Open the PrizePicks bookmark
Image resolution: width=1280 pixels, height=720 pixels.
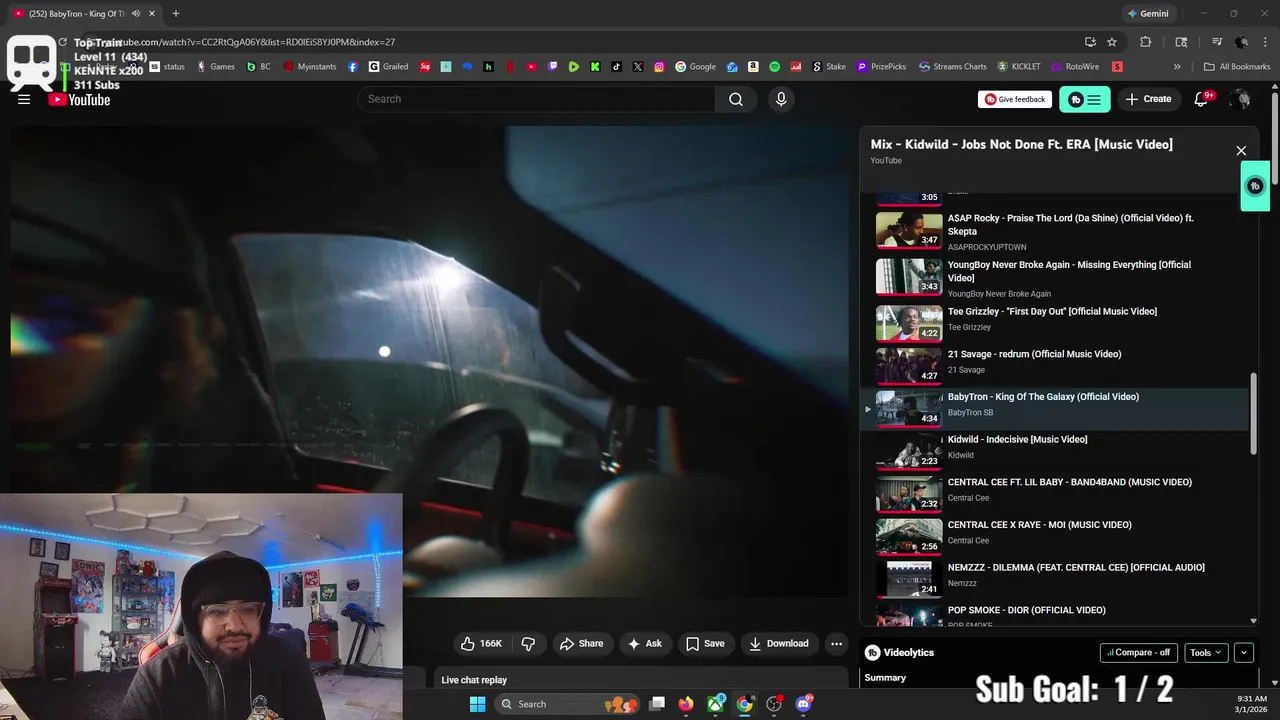[x=880, y=67]
